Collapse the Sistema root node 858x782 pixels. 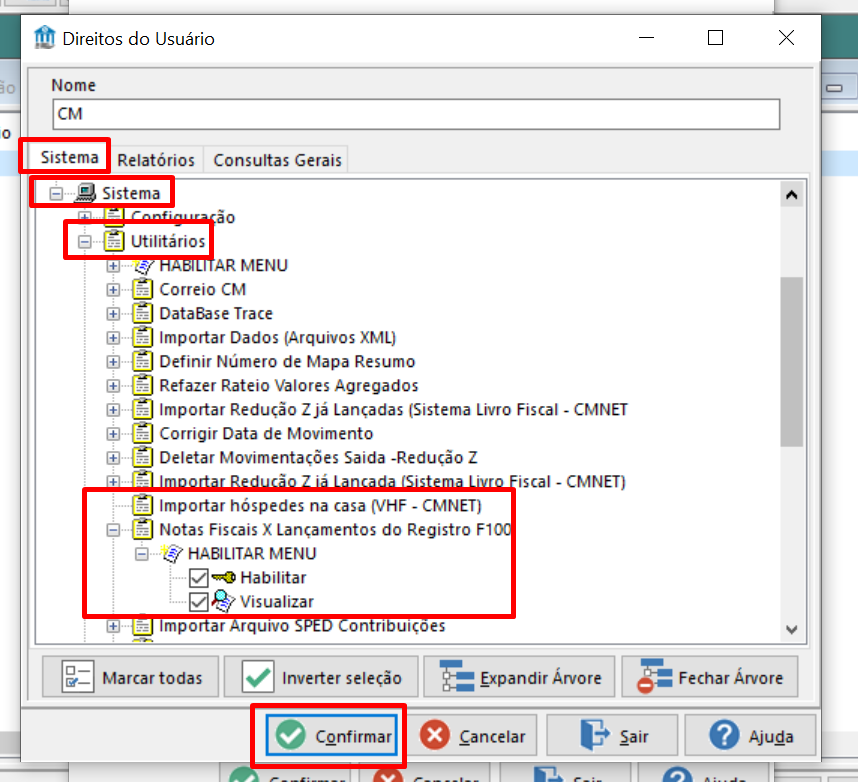[56, 193]
